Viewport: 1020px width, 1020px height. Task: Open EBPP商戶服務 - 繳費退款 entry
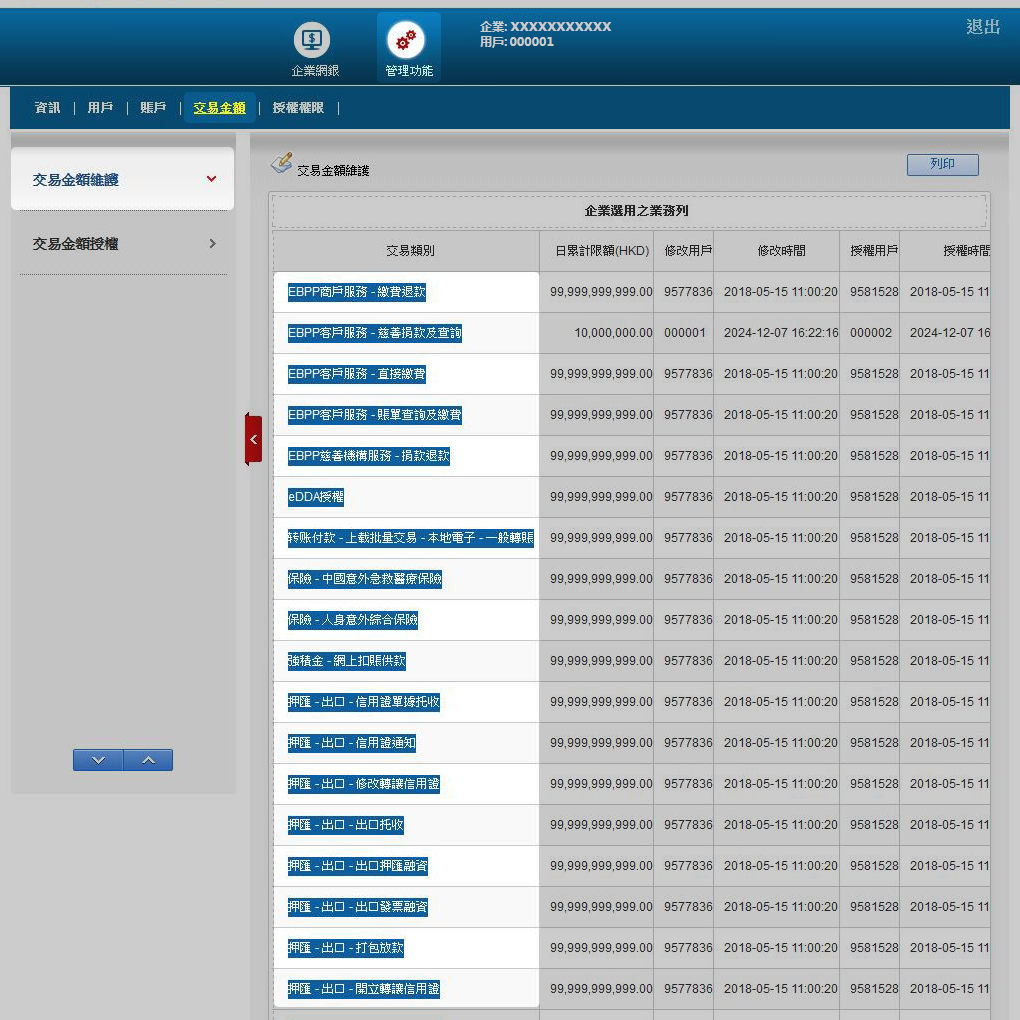point(357,292)
